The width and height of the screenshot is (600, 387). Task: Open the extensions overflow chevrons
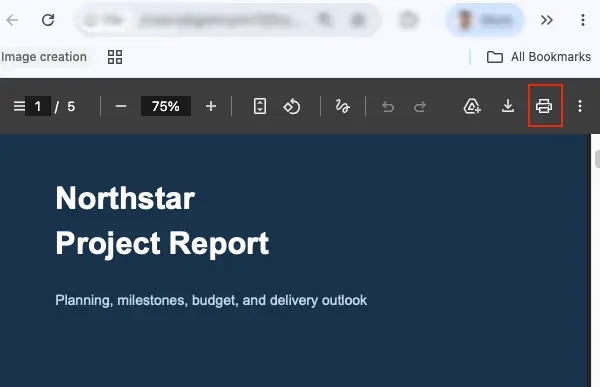click(547, 20)
